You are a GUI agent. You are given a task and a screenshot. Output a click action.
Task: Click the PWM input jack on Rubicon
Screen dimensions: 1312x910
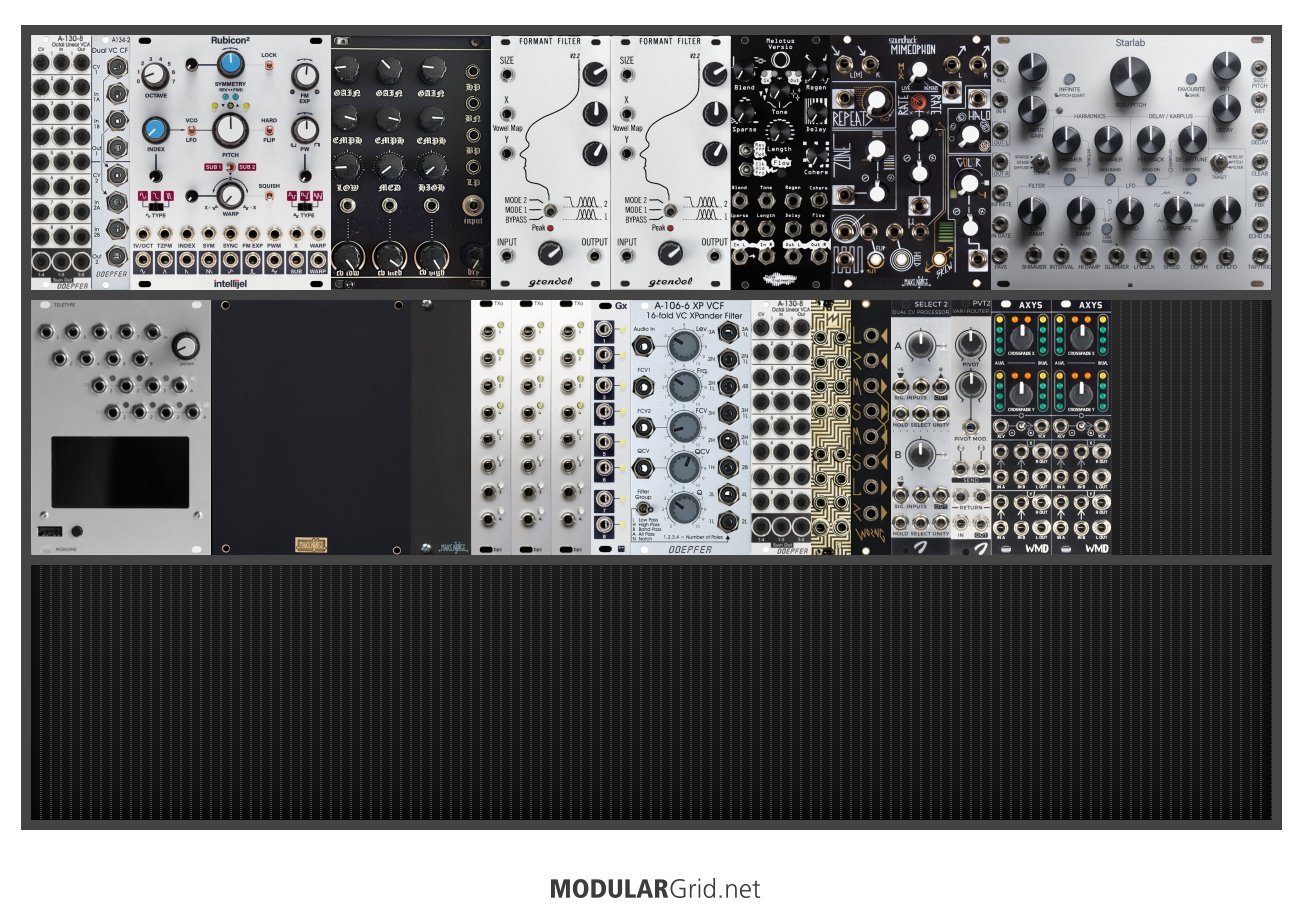[x=274, y=235]
